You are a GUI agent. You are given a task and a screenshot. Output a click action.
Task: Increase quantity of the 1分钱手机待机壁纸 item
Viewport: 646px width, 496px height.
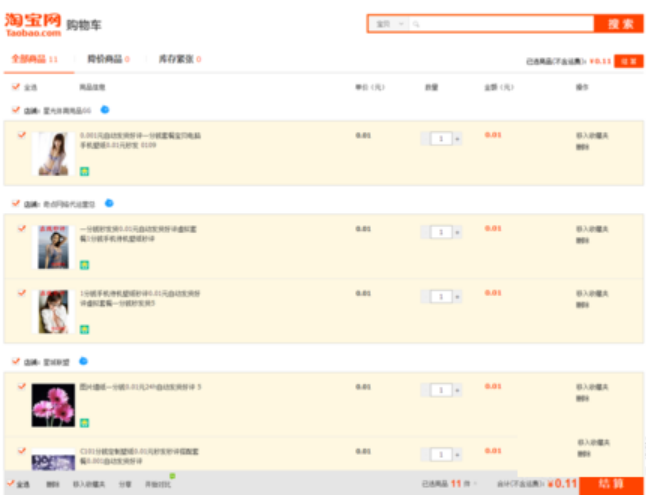coord(457,297)
